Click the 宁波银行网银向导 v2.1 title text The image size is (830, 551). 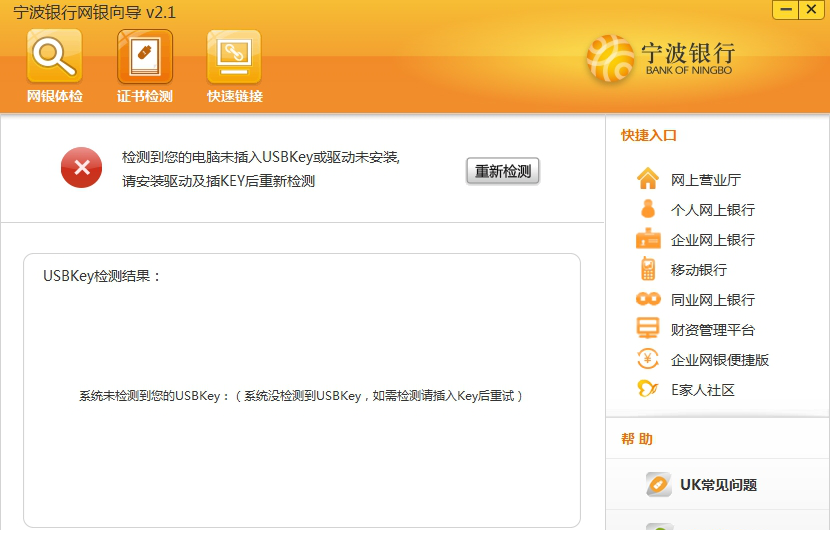94,12
